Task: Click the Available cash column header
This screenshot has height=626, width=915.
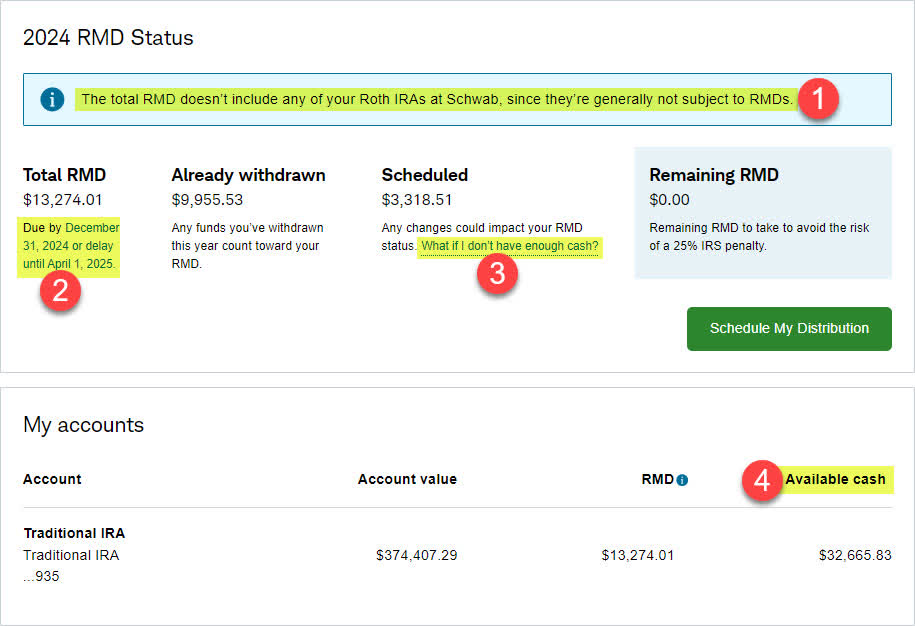Action: pos(836,479)
